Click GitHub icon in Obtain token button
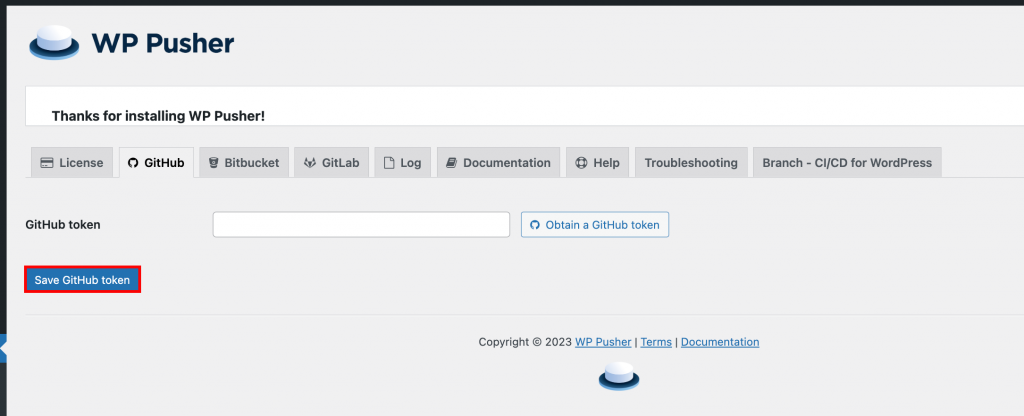This screenshot has height=416, width=1024. tap(535, 225)
